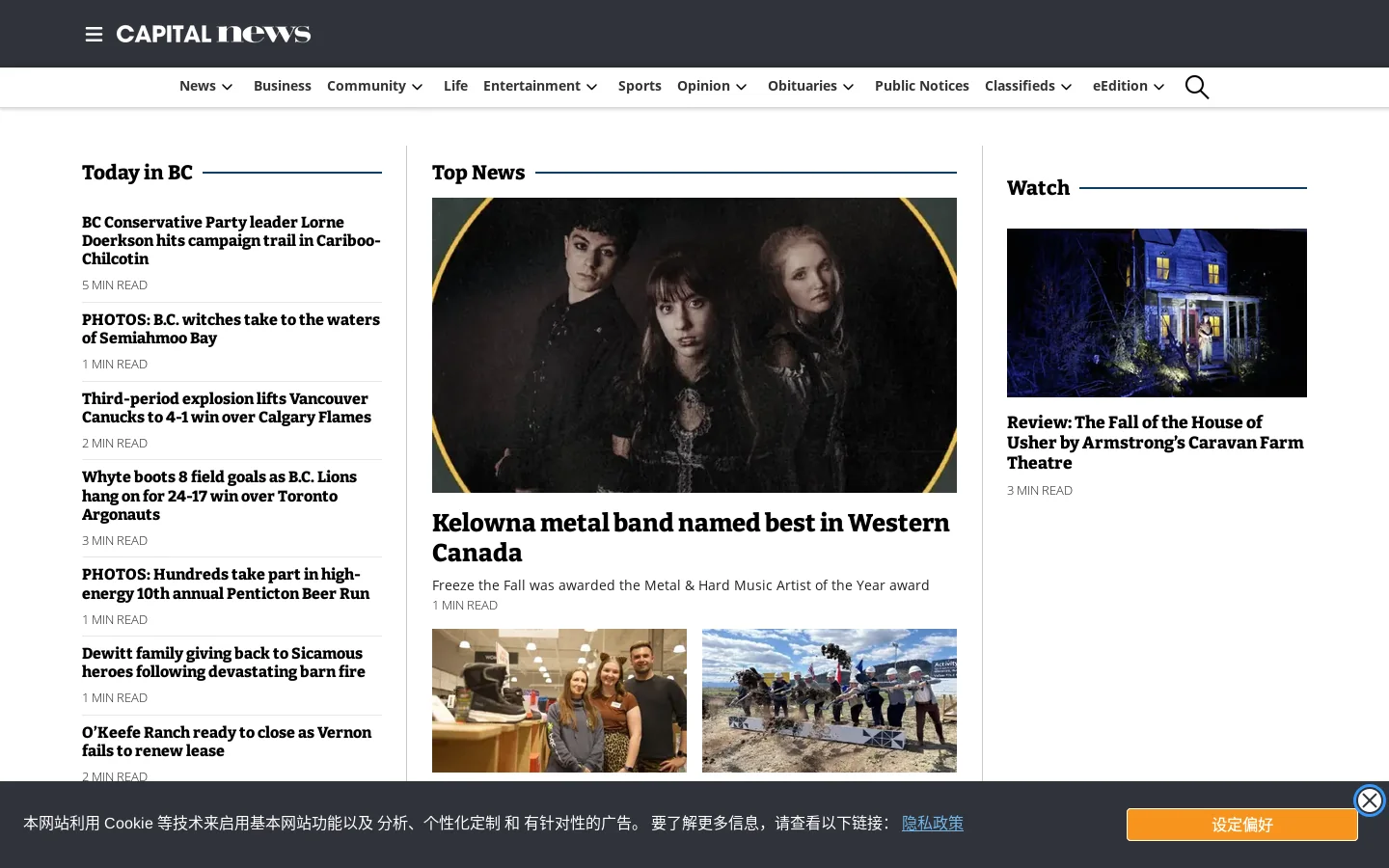Click the Today in BC section heading
The width and height of the screenshot is (1389, 868).
[x=137, y=173]
